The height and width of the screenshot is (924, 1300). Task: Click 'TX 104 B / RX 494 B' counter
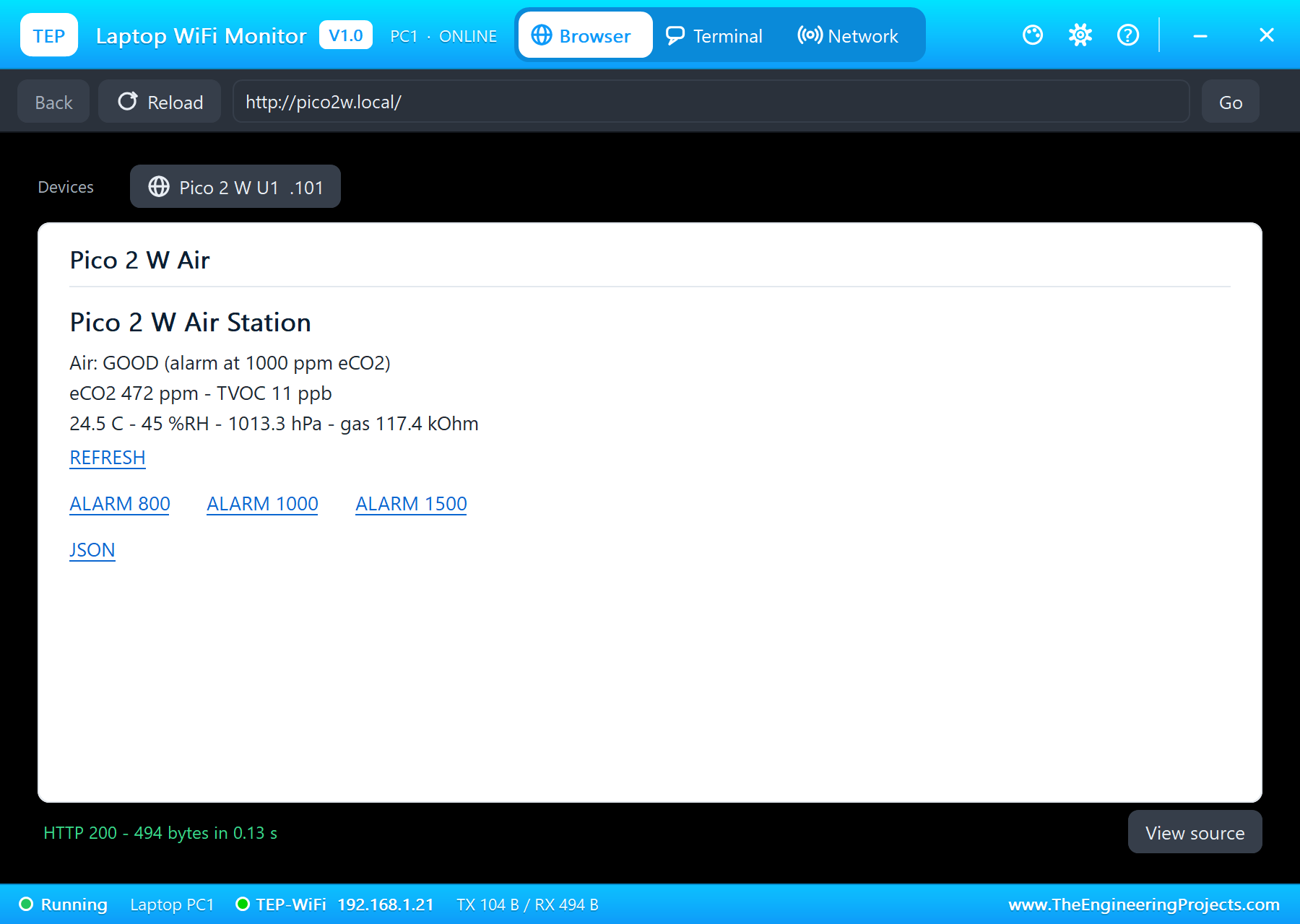pyautogui.click(x=527, y=905)
